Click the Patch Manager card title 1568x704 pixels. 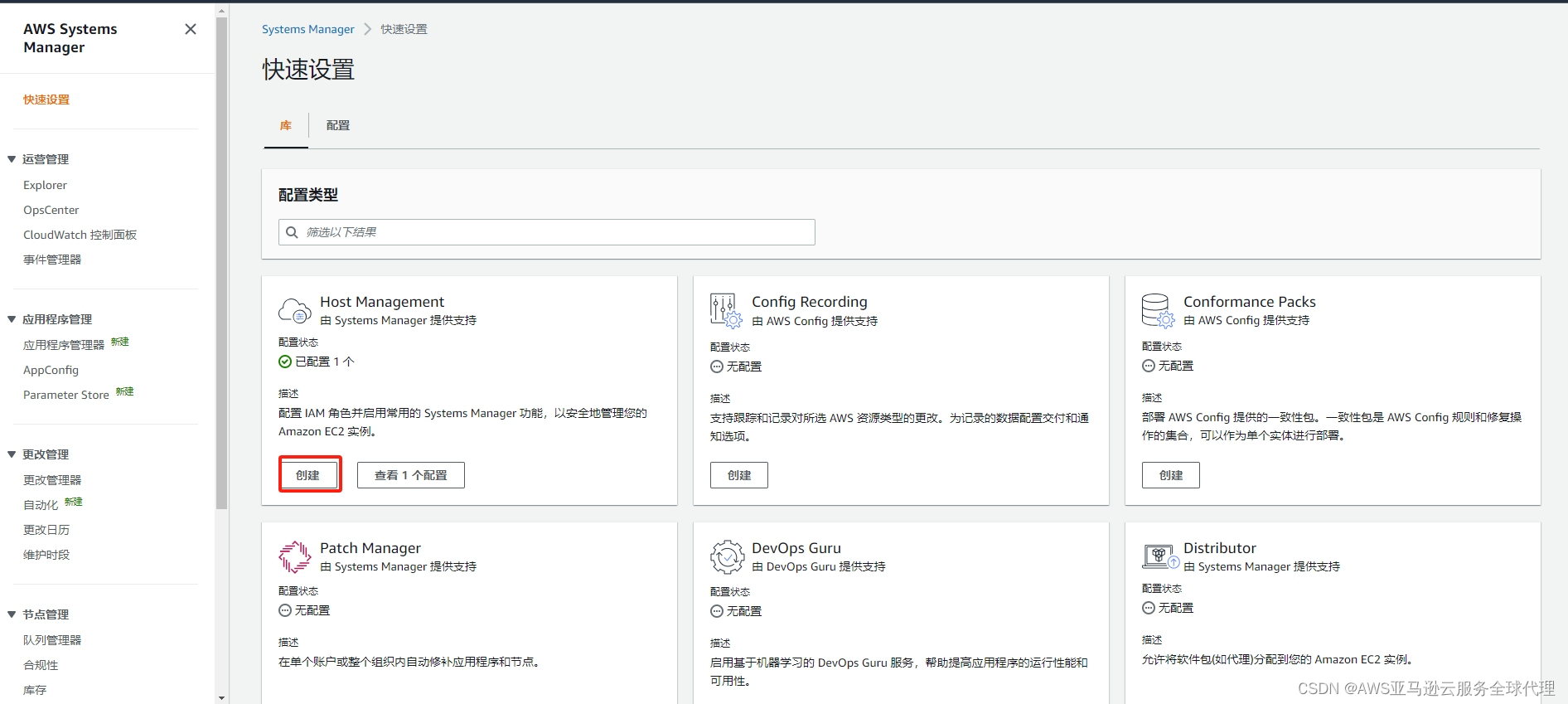(x=370, y=548)
